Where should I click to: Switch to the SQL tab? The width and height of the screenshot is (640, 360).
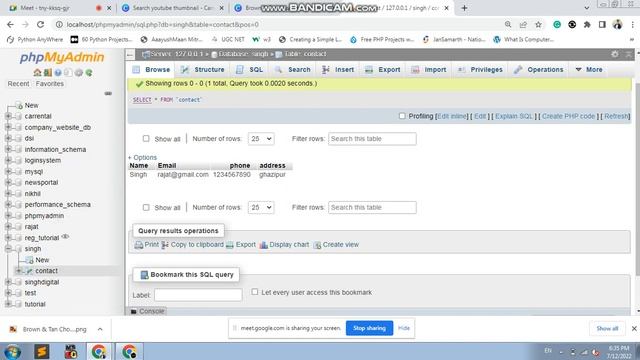coord(250,69)
